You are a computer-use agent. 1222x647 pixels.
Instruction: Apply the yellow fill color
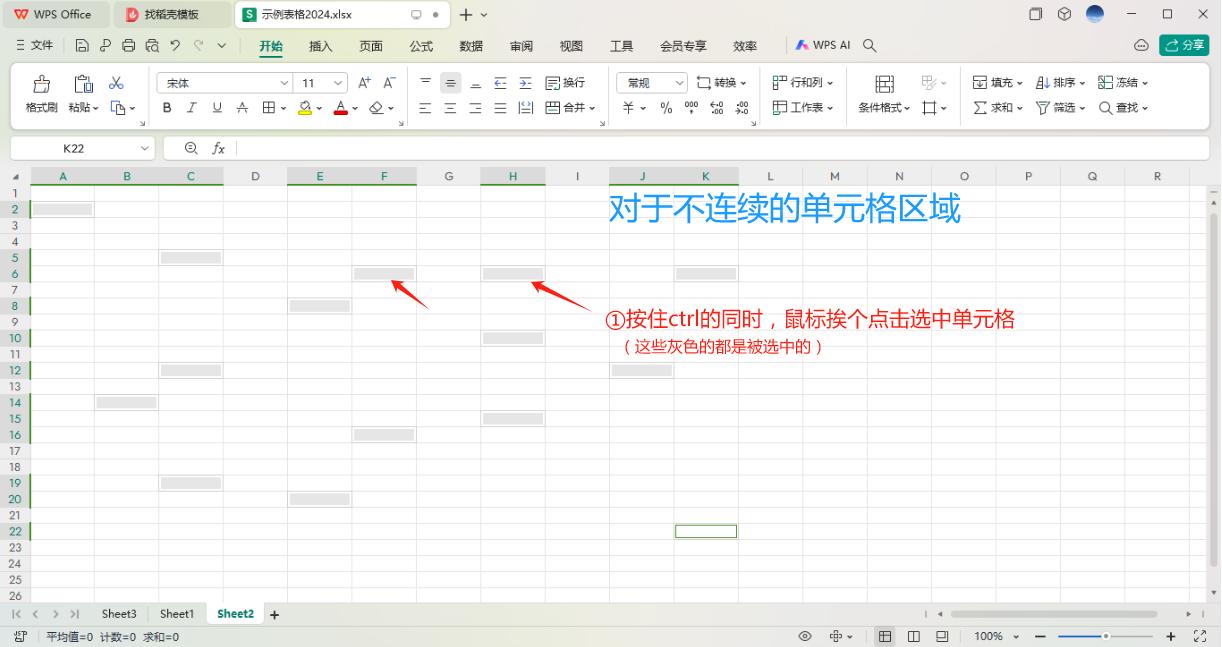tap(305, 108)
